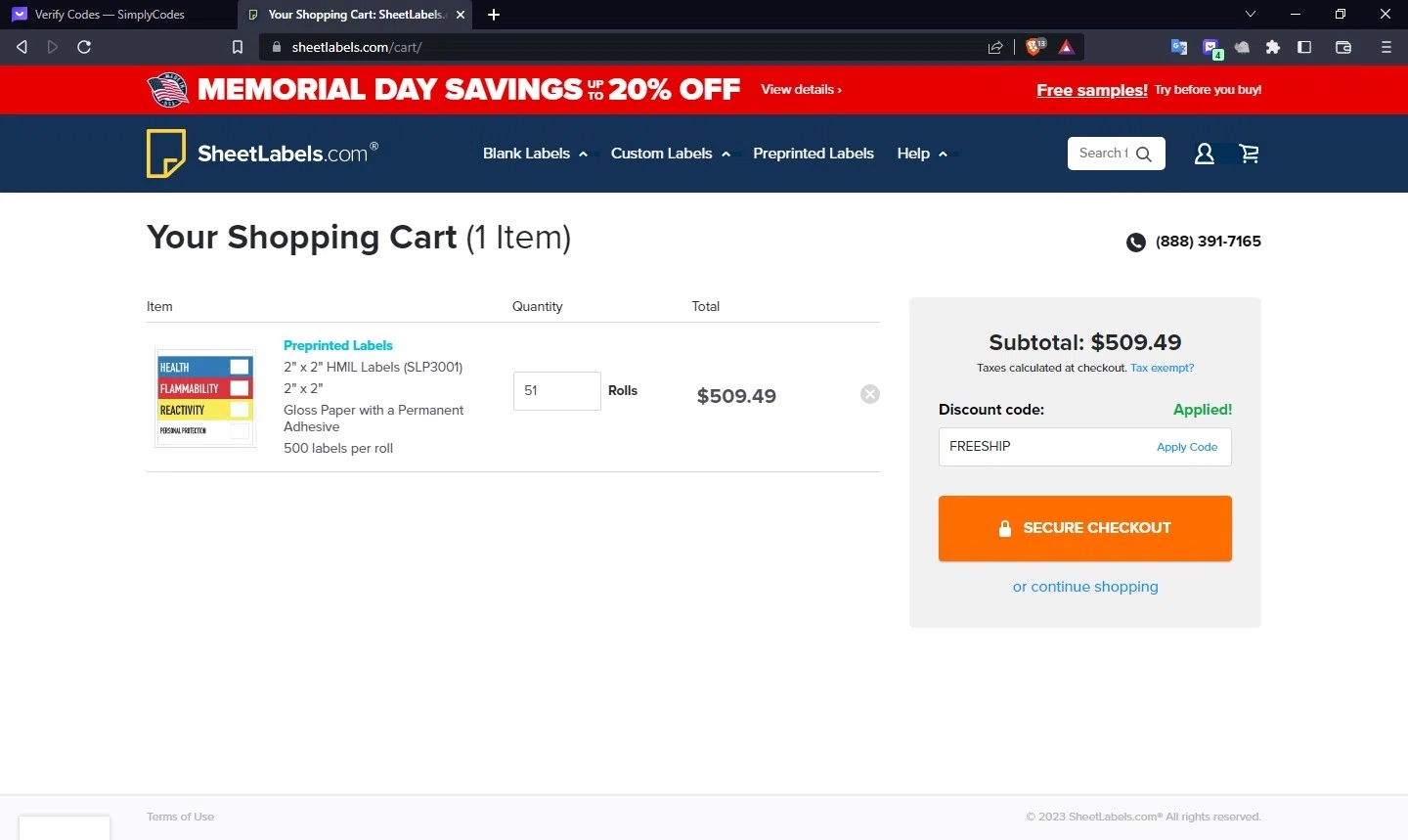Click the SheetLabels.com logo
The width and height of the screenshot is (1408, 840).
point(262,154)
